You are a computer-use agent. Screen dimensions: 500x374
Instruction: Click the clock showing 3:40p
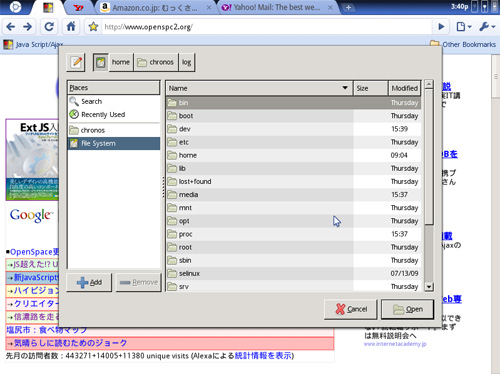[460, 7]
